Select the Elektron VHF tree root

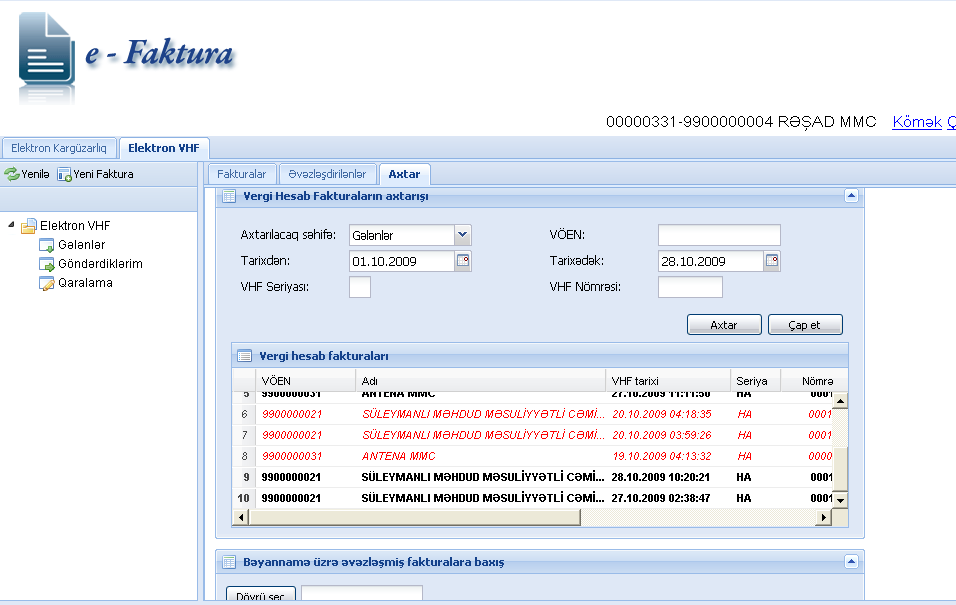[x=75, y=226]
